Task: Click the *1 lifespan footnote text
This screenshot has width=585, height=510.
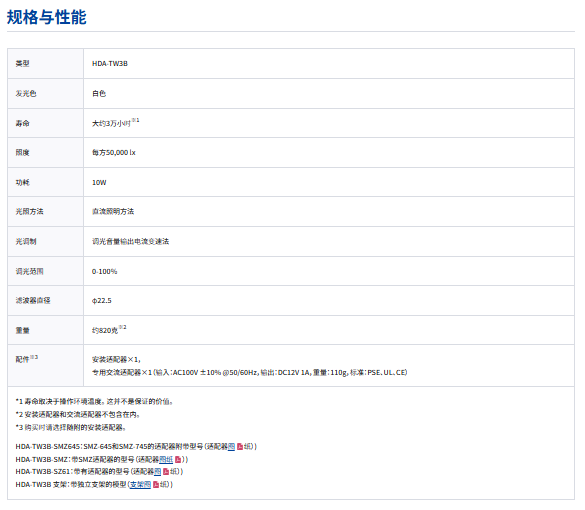Action: click(x=94, y=401)
